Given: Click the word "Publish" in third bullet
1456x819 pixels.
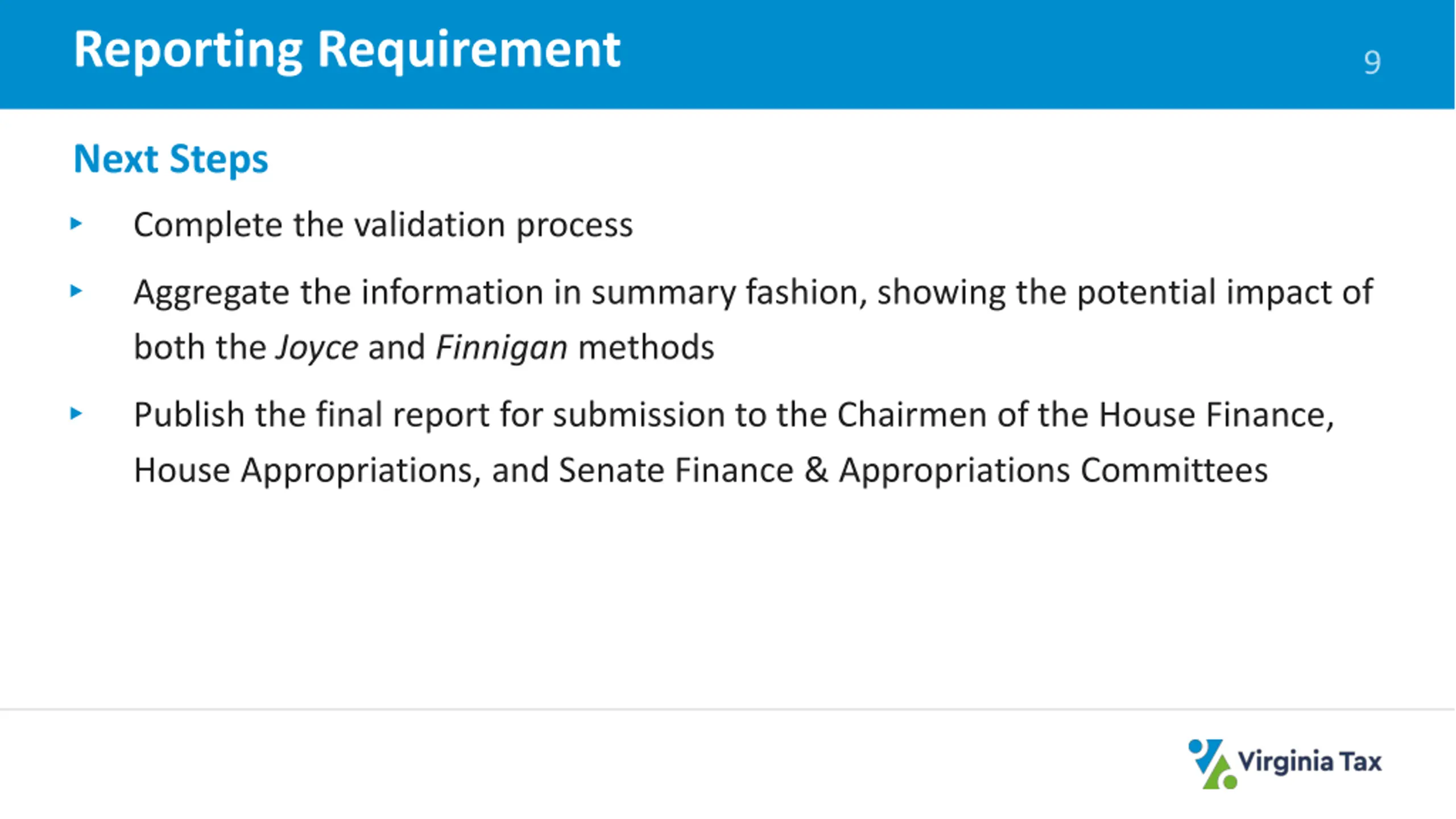Looking at the screenshot, I should coord(189,414).
